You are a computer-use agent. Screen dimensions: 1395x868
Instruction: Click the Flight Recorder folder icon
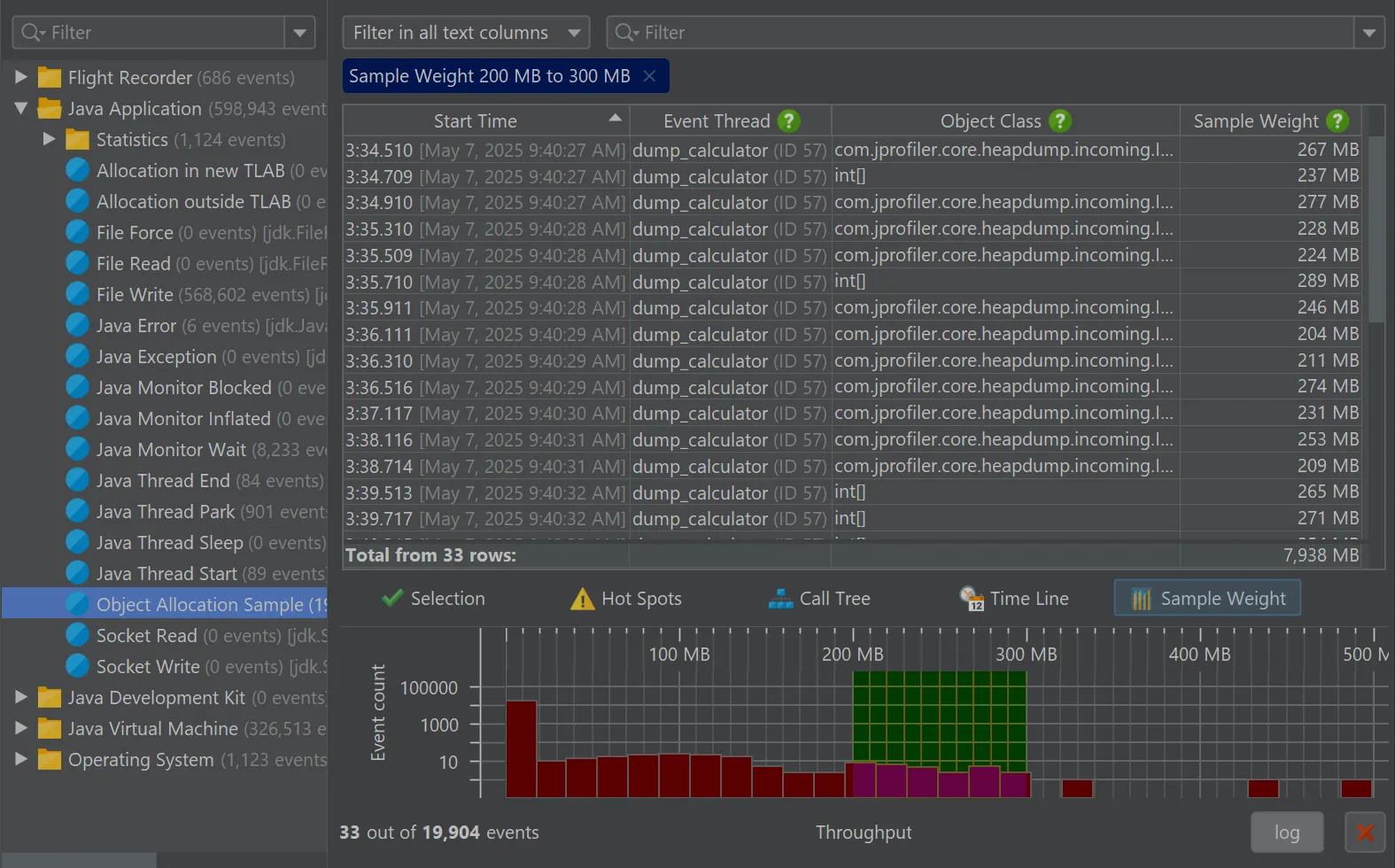pos(50,78)
